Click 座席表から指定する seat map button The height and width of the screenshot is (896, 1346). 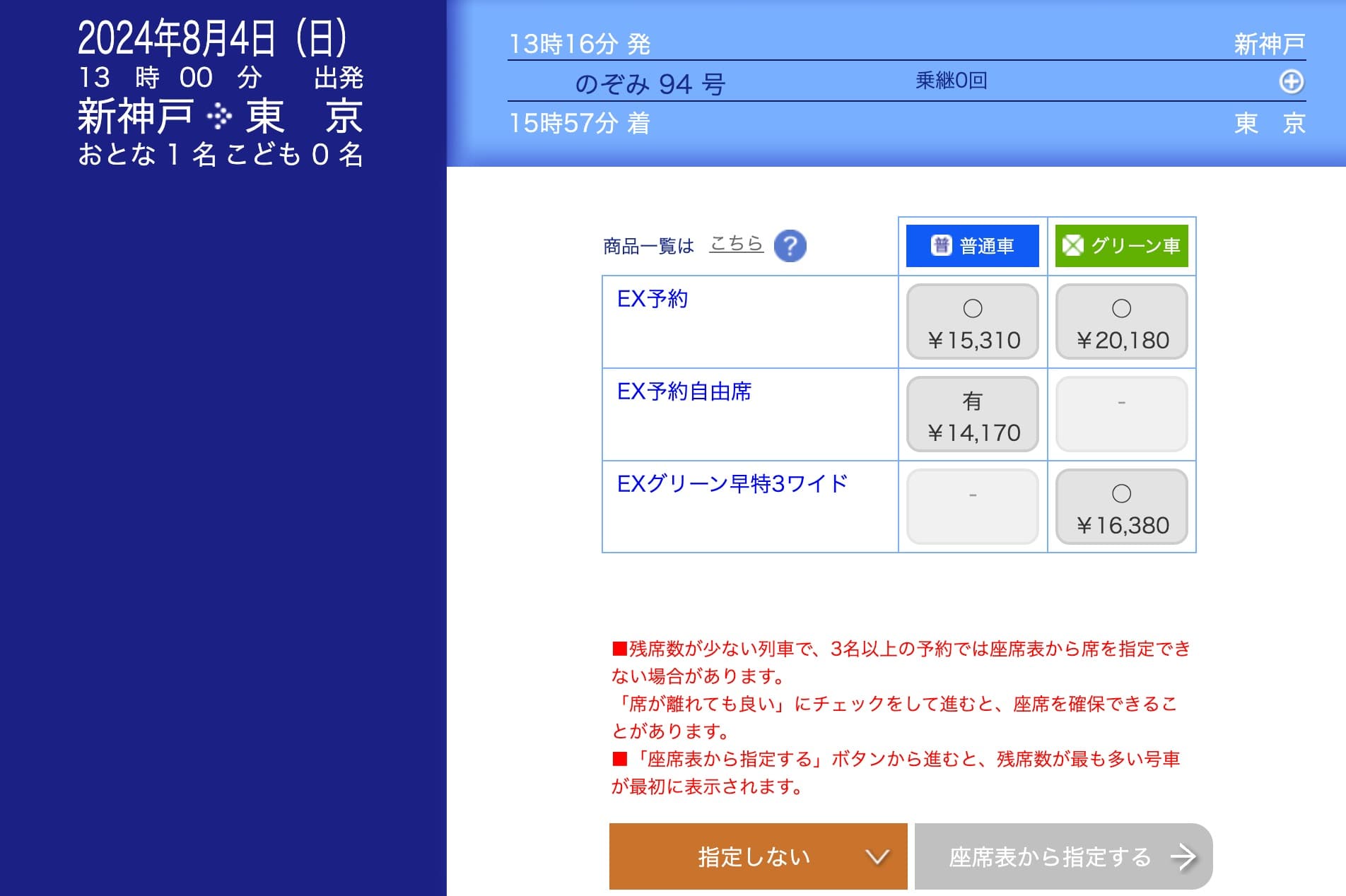pos(1063,856)
